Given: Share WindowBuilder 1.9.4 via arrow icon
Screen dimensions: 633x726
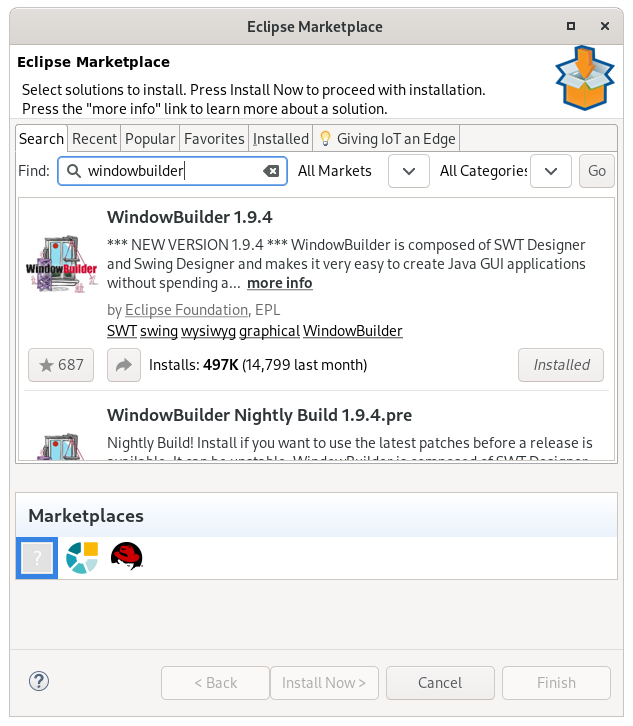Looking at the screenshot, I should 124,365.
